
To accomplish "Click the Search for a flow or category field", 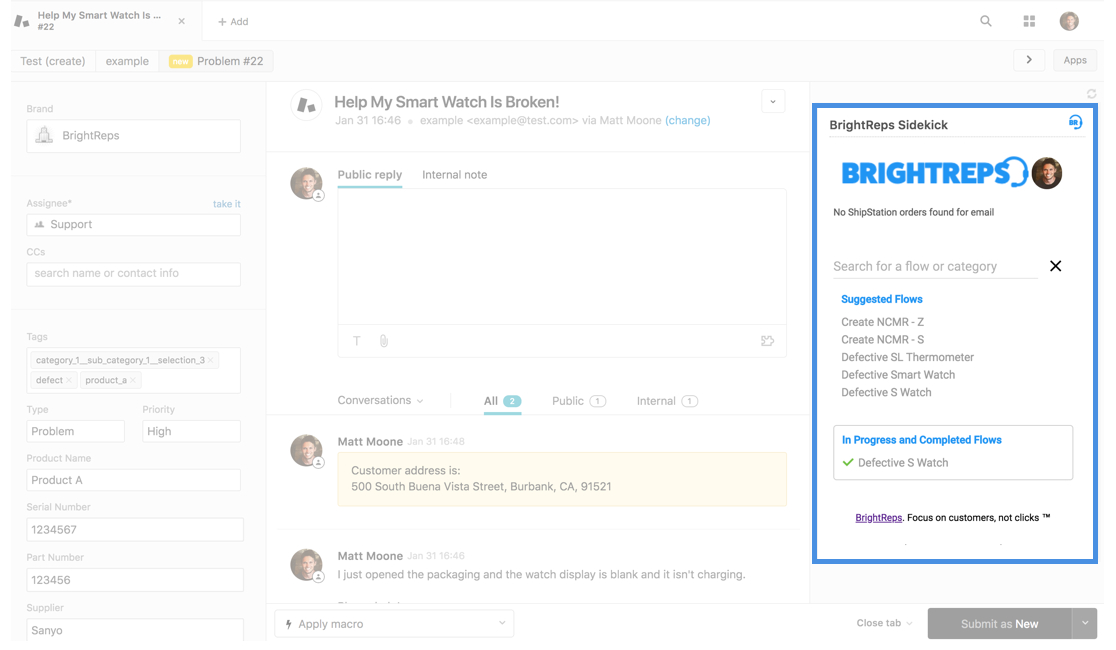I will 935,266.
